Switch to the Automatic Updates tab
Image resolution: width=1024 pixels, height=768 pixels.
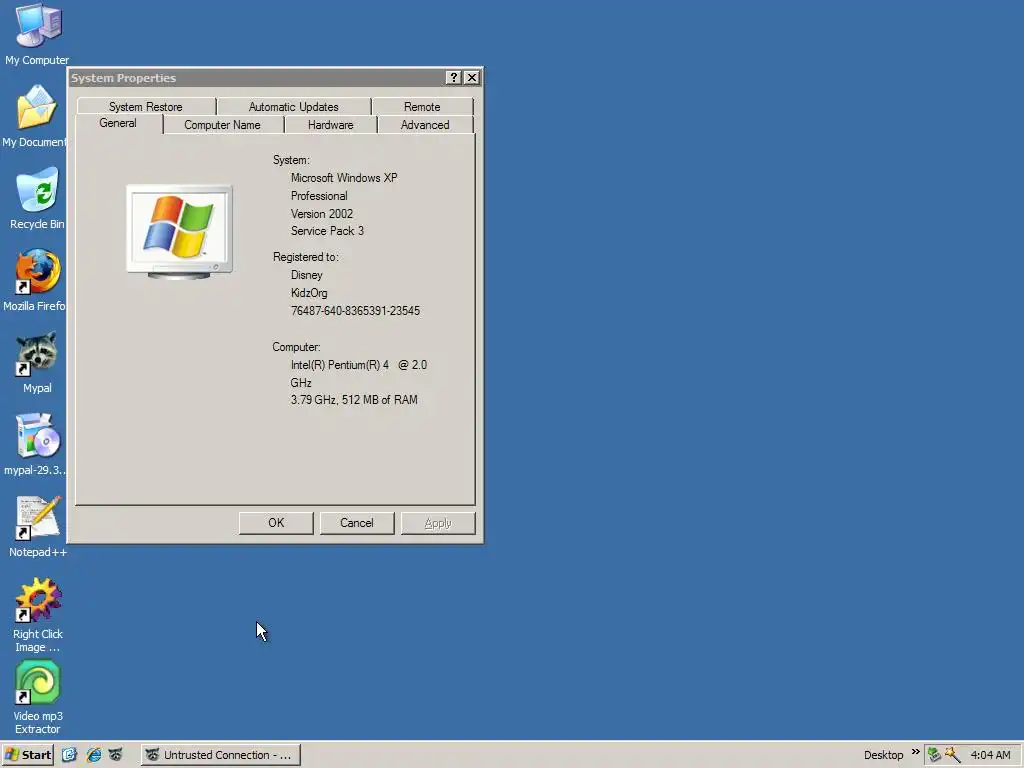293,106
